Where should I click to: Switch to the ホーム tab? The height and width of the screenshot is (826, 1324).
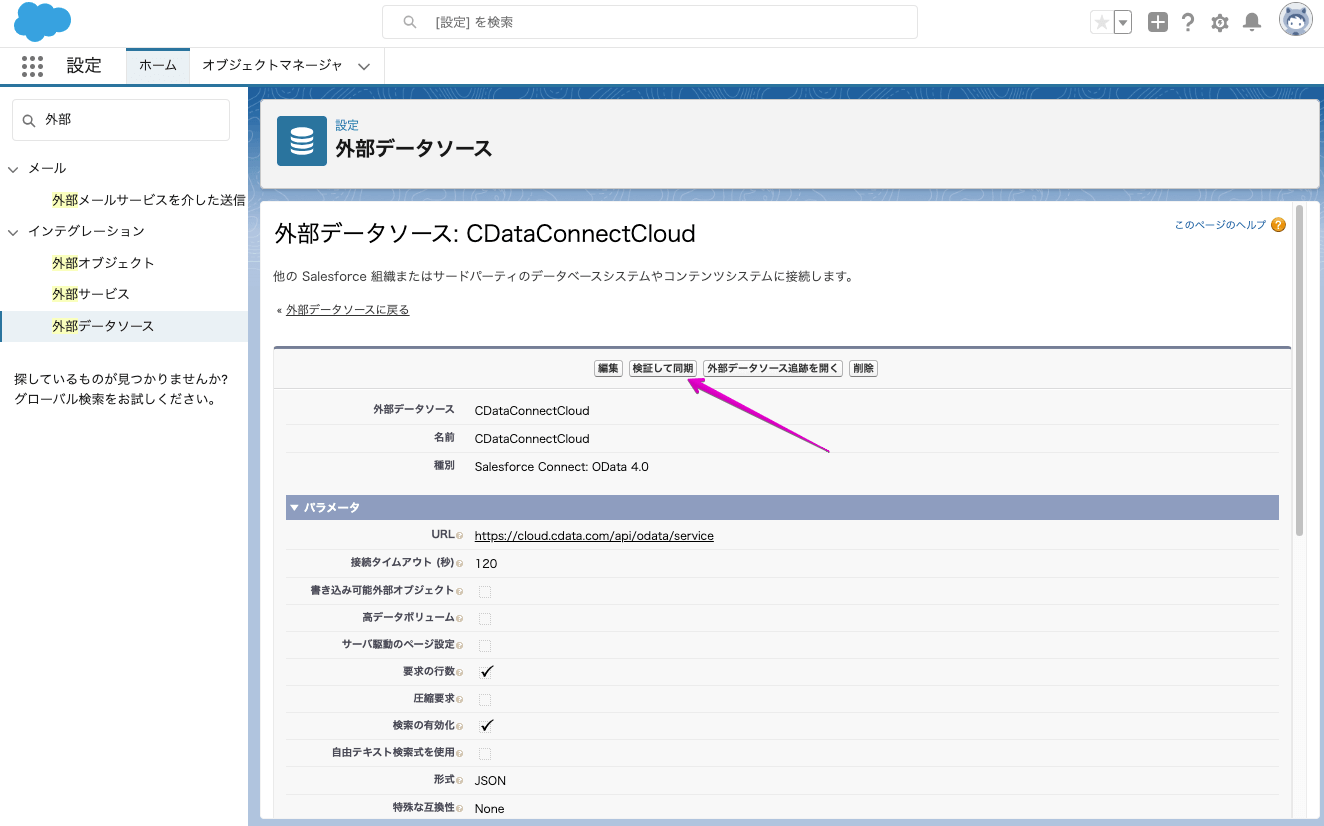[x=158, y=65]
